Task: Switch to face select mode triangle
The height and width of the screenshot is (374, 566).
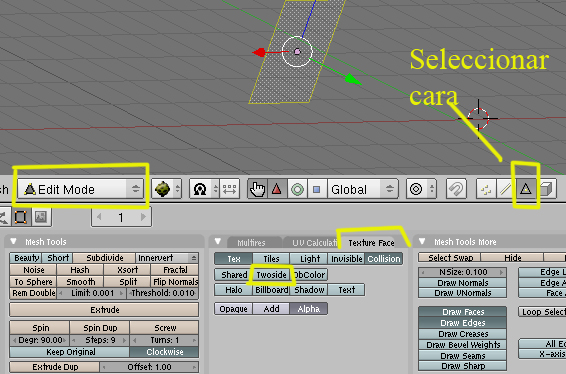Action: click(x=526, y=189)
